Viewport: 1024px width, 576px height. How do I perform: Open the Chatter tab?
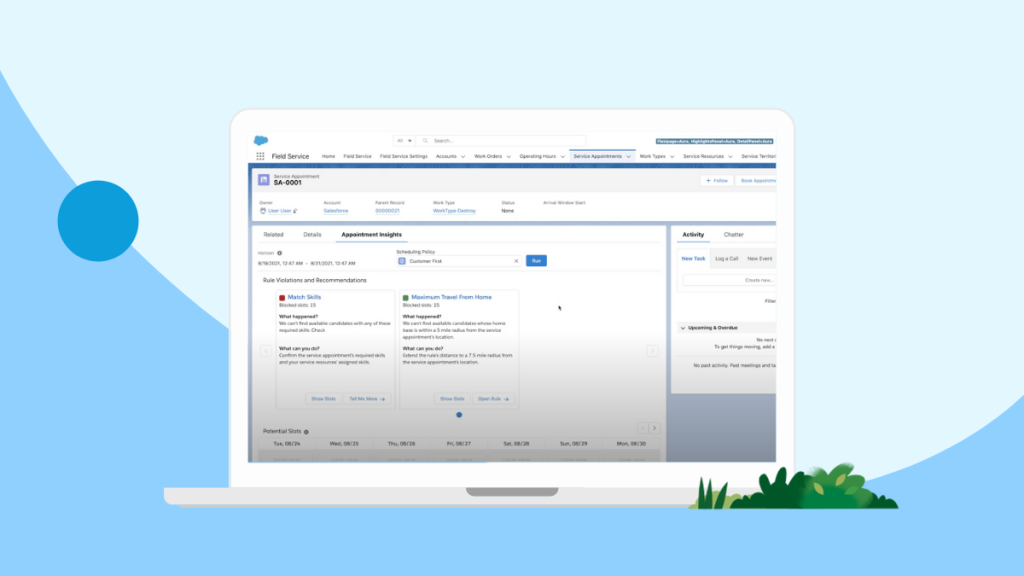(735, 234)
